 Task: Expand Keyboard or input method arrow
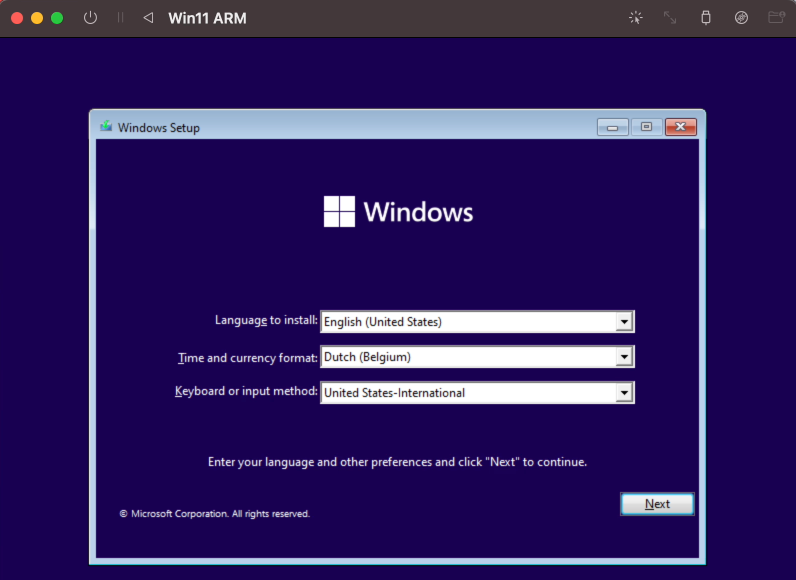[624, 393]
